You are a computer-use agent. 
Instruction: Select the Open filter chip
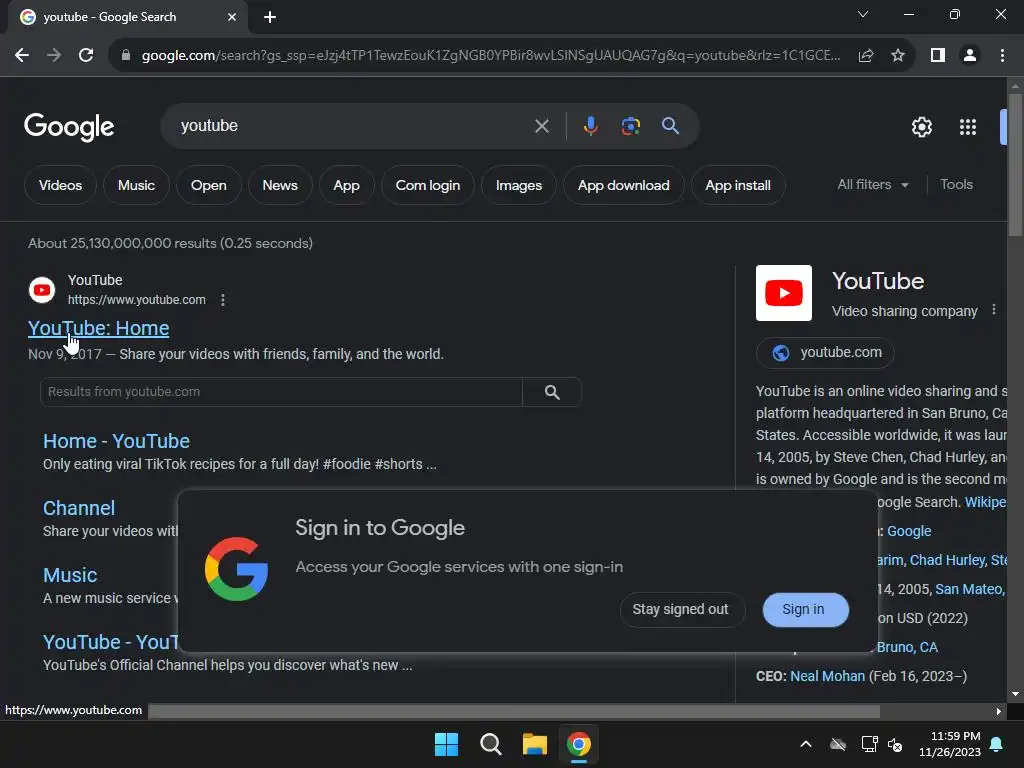point(208,185)
